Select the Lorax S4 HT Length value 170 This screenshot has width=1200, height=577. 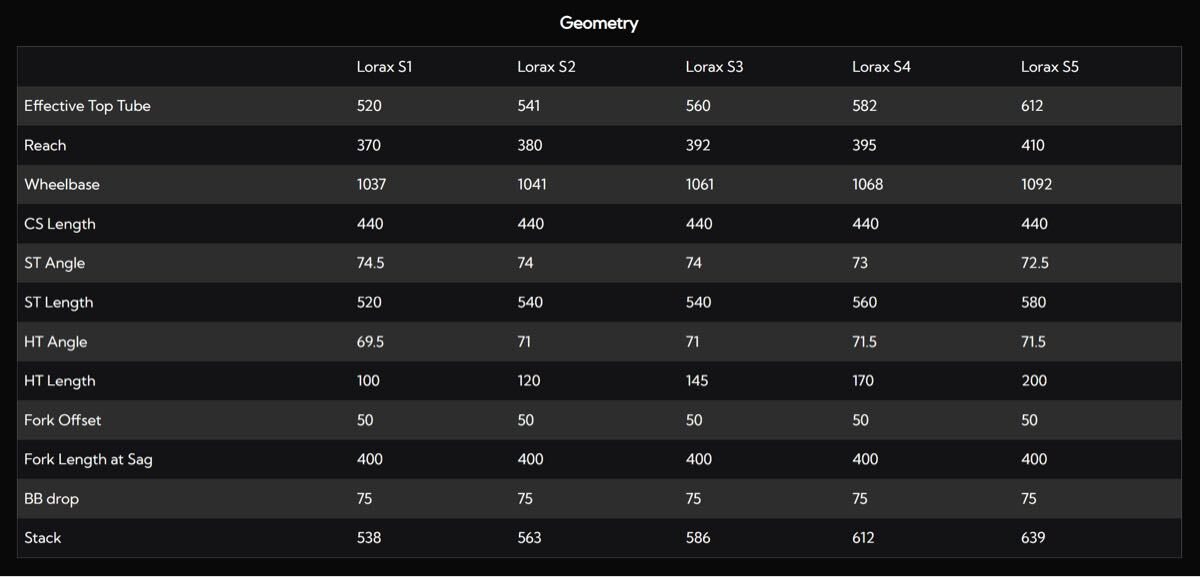tap(863, 381)
